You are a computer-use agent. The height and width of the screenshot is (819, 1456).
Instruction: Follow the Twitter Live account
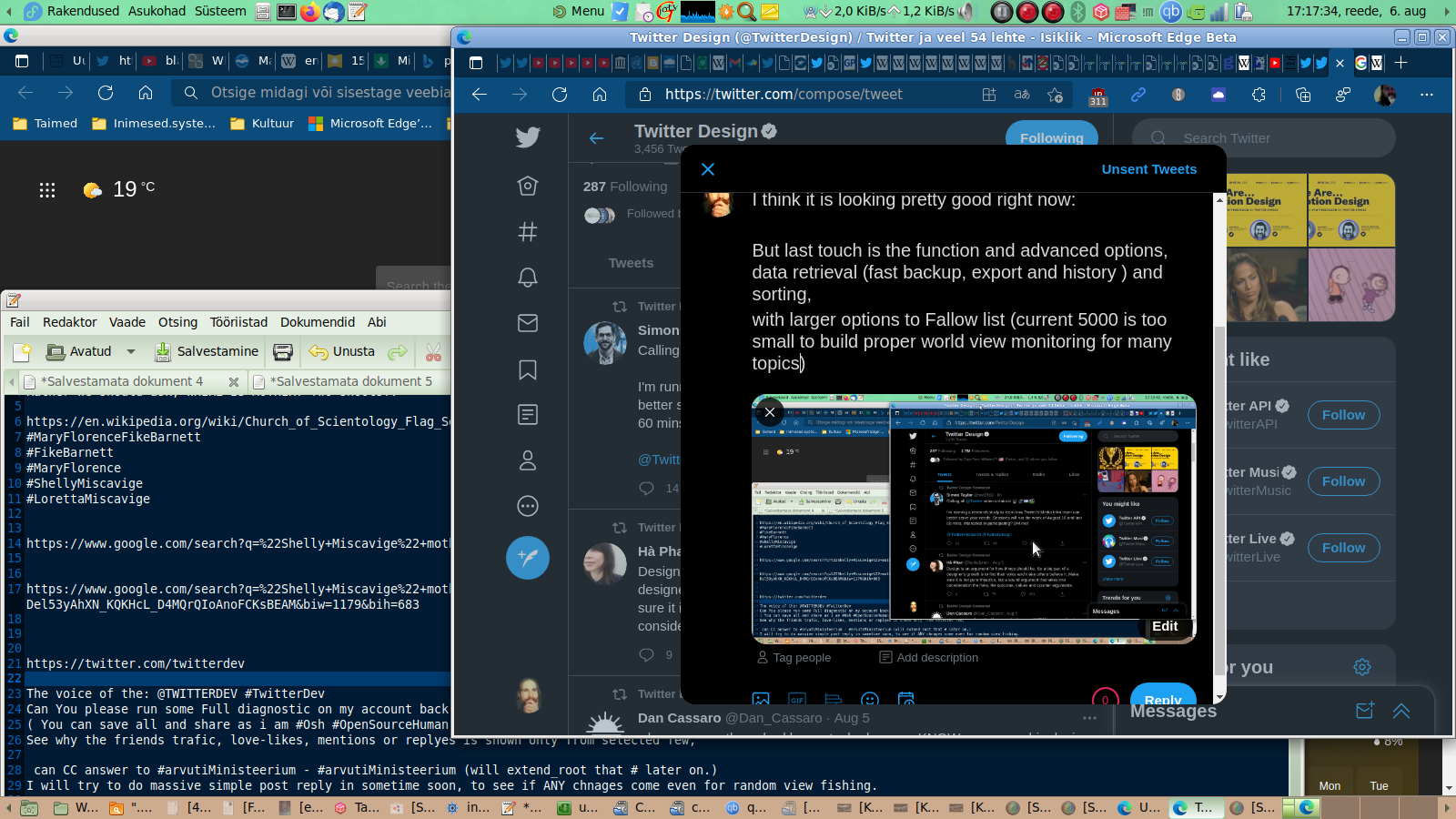click(x=1344, y=548)
